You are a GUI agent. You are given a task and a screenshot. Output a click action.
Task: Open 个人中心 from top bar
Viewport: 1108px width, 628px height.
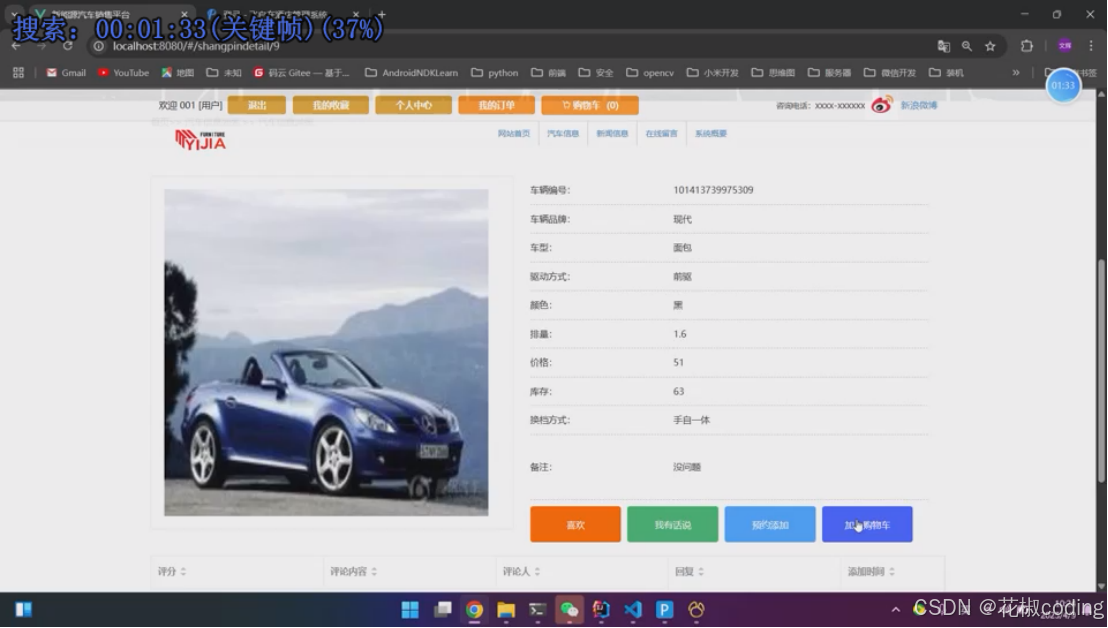coord(413,105)
